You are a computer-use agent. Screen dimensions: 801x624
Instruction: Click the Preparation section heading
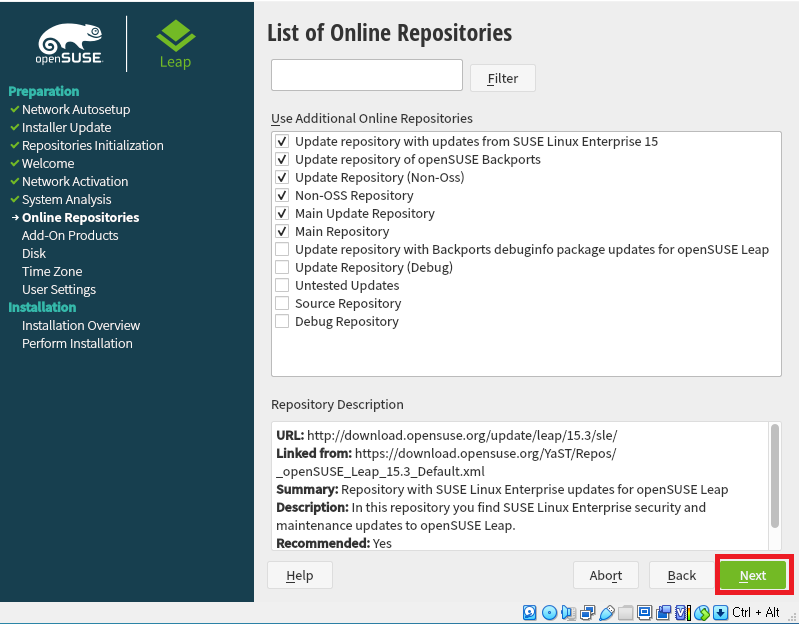pyautogui.click(x=43, y=91)
